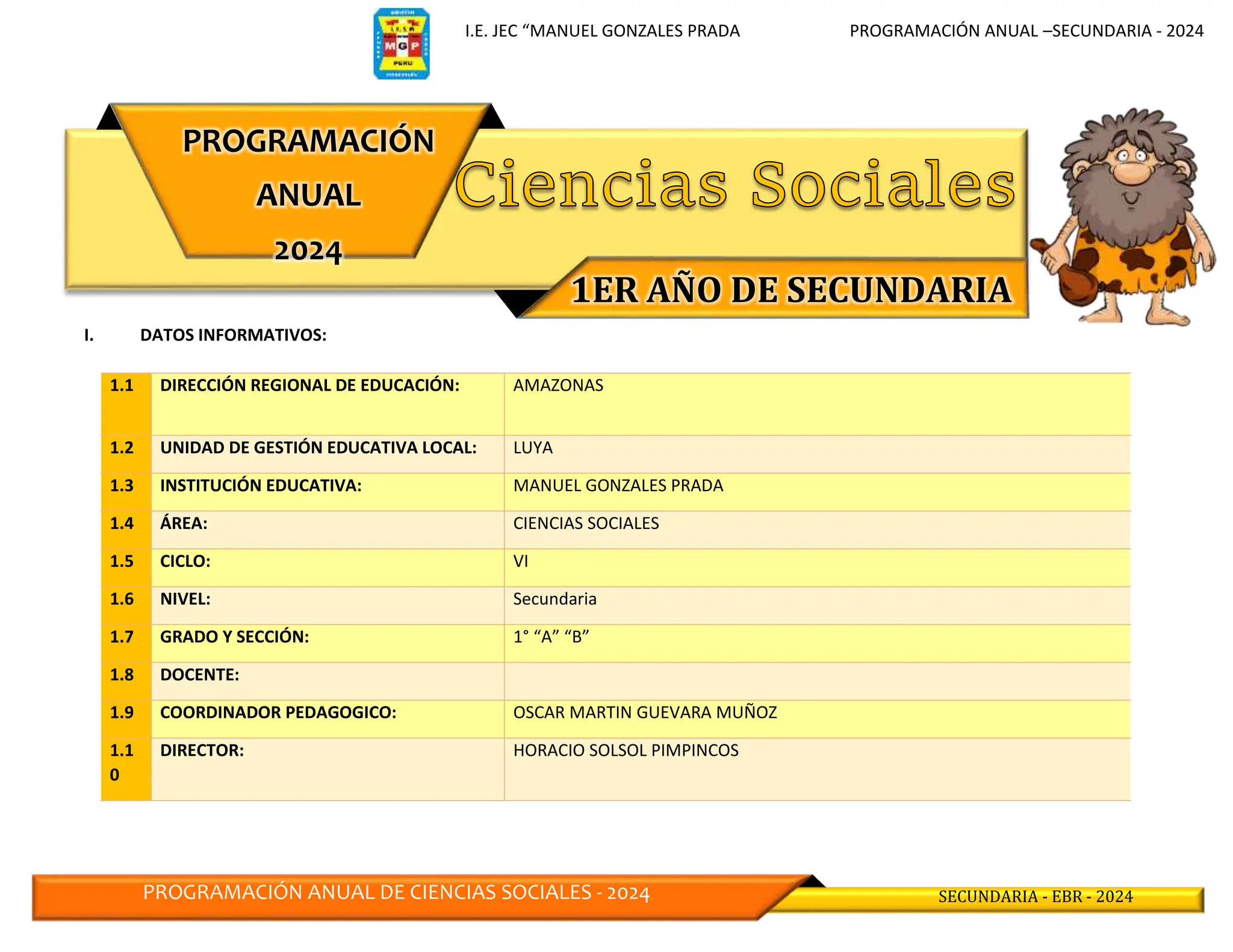Image resolution: width=1233 pixels, height=952 pixels.
Task: Click the value 'Secundaria'
Action: pos(554,599)
